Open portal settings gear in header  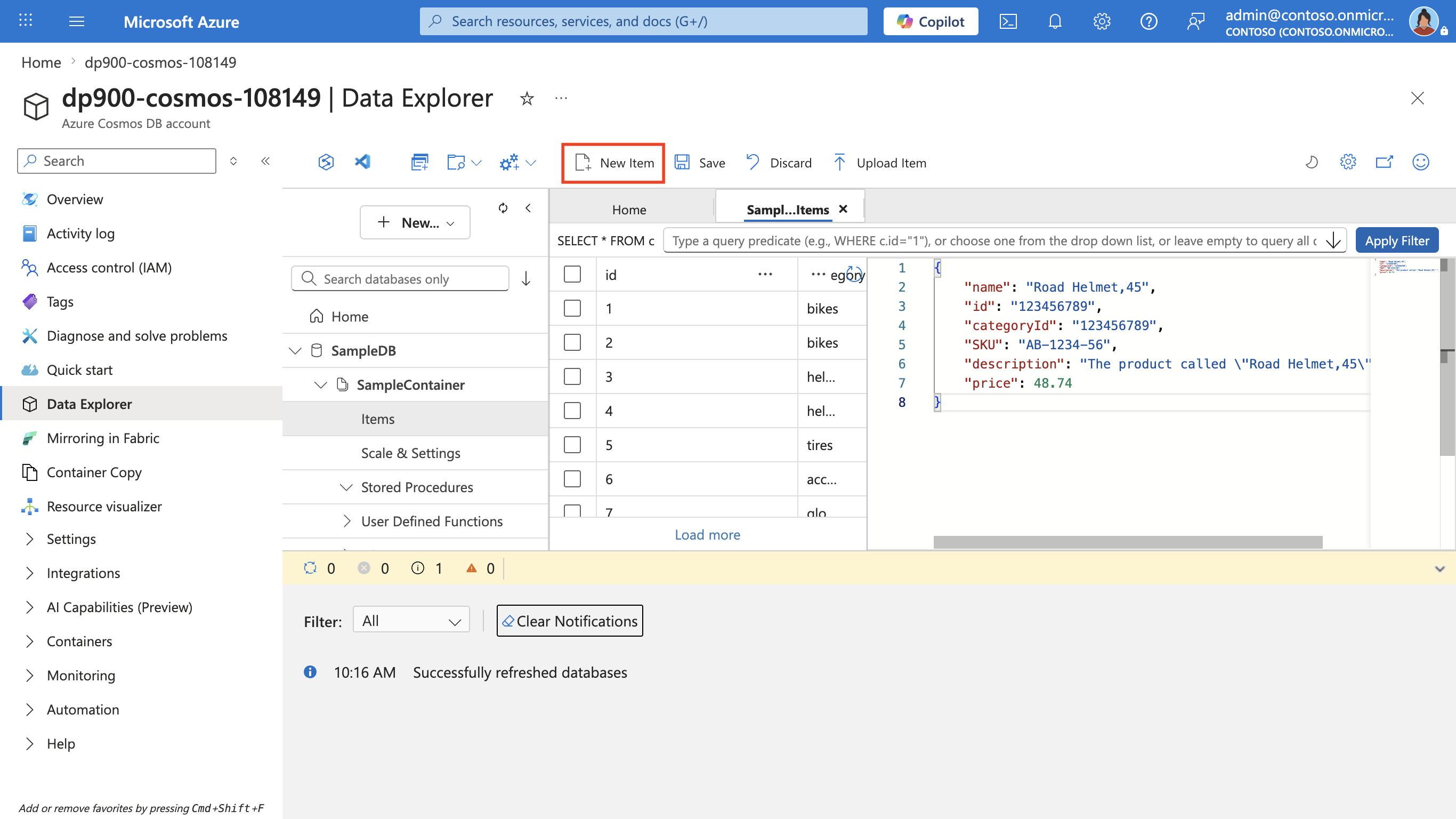click(x=1102, y=21)
